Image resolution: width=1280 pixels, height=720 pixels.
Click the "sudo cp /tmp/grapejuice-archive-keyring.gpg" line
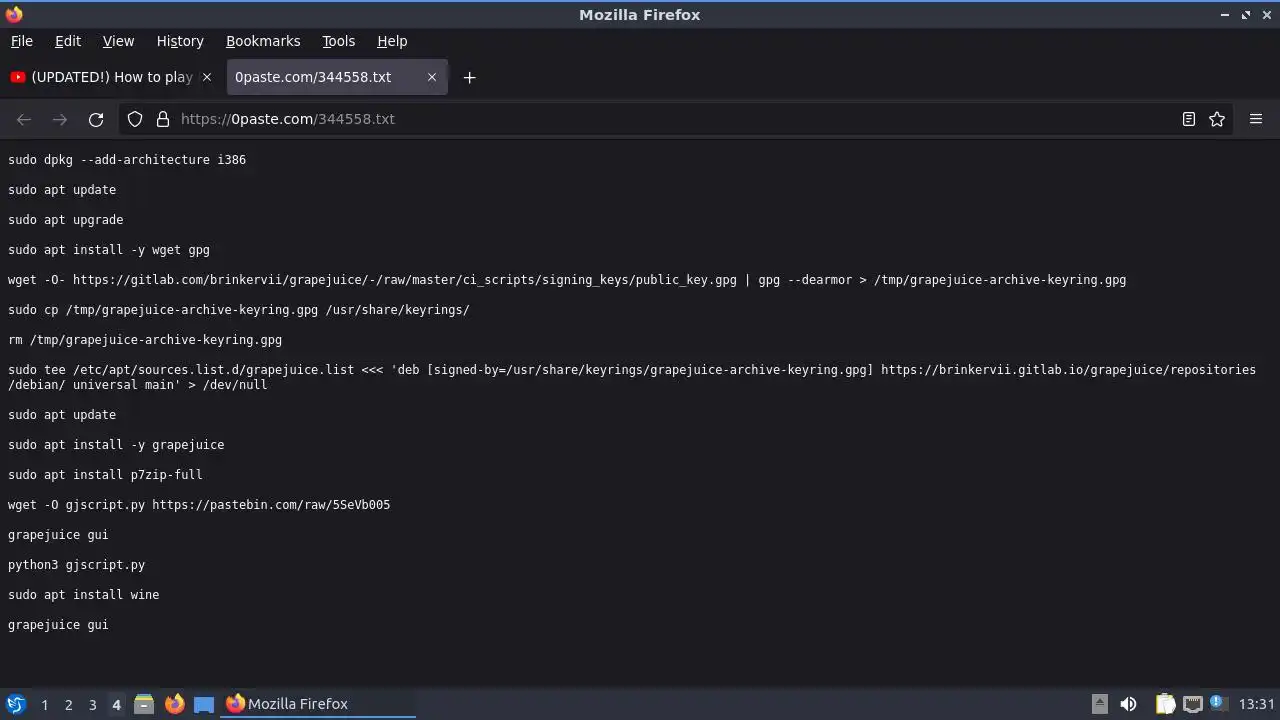tap(239, 310)
